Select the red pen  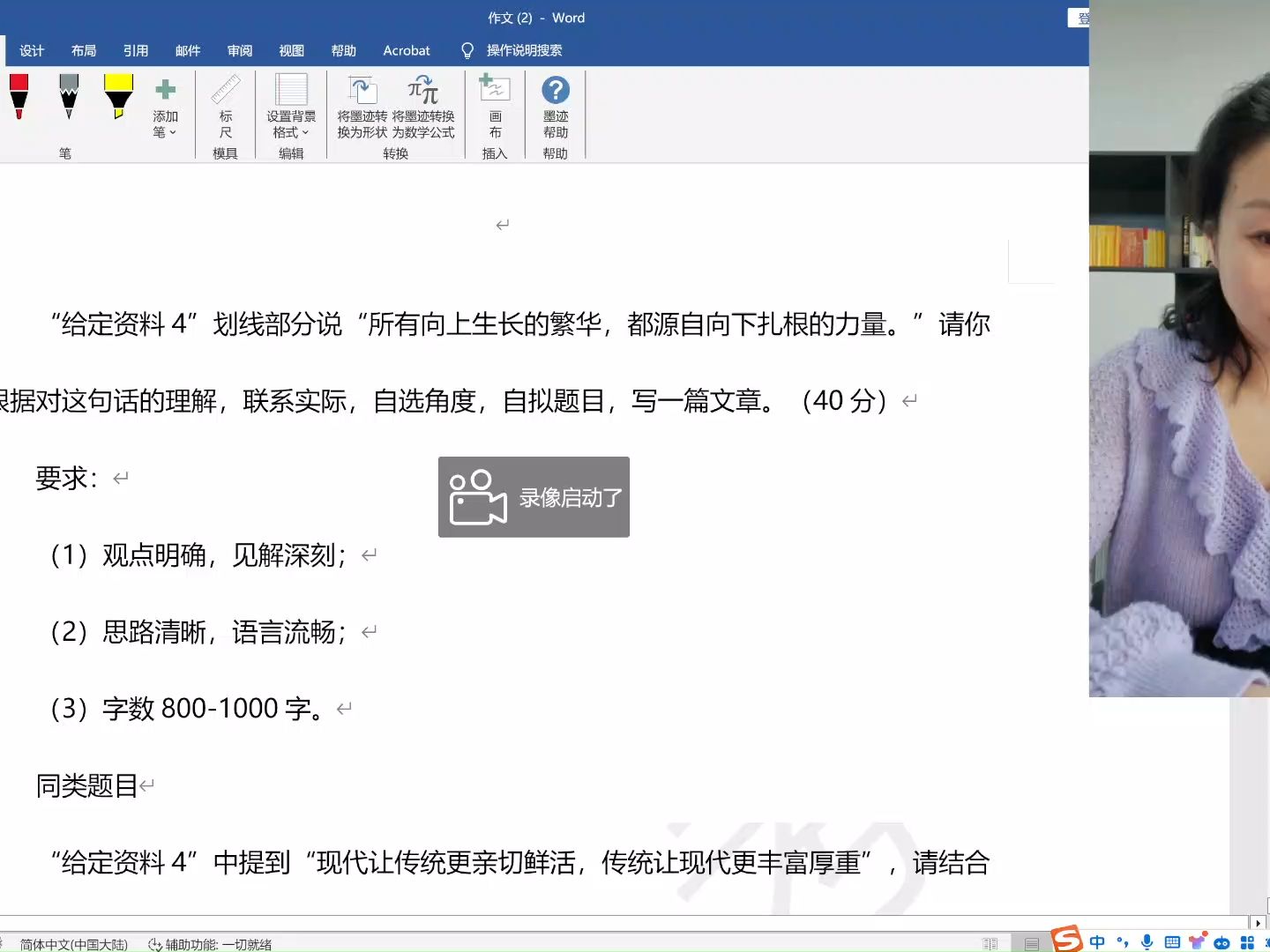pos(19,96)
